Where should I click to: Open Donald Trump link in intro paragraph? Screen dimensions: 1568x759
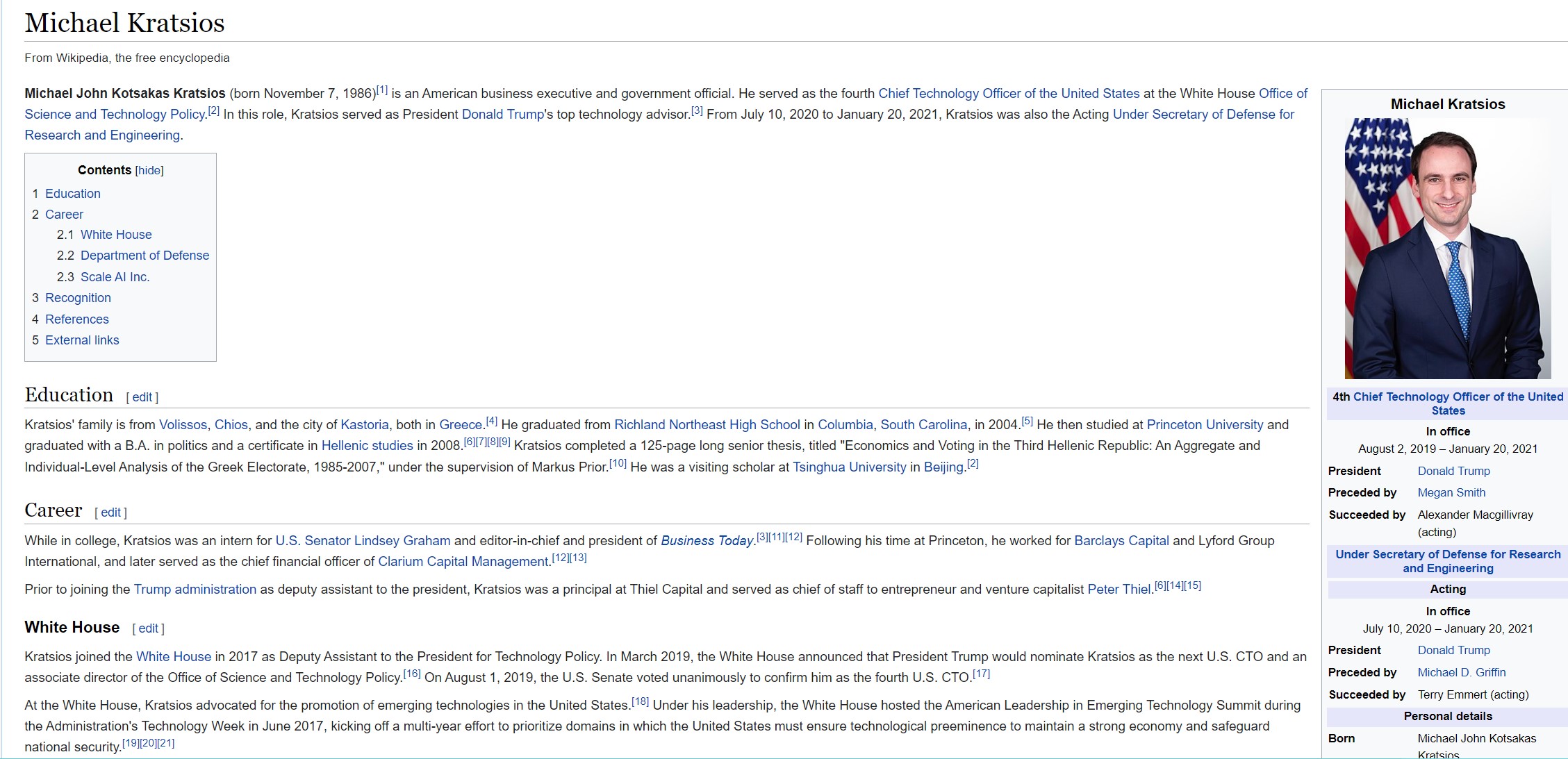(x=503, y=115)
